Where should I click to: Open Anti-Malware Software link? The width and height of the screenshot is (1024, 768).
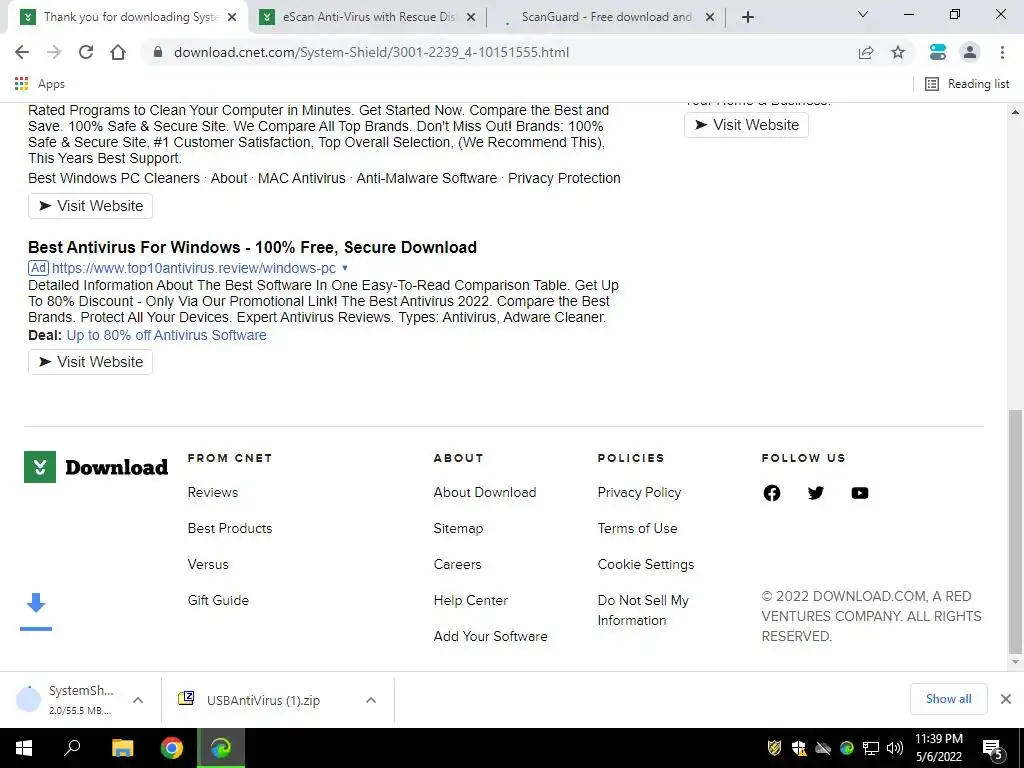(x=426, y=178)
